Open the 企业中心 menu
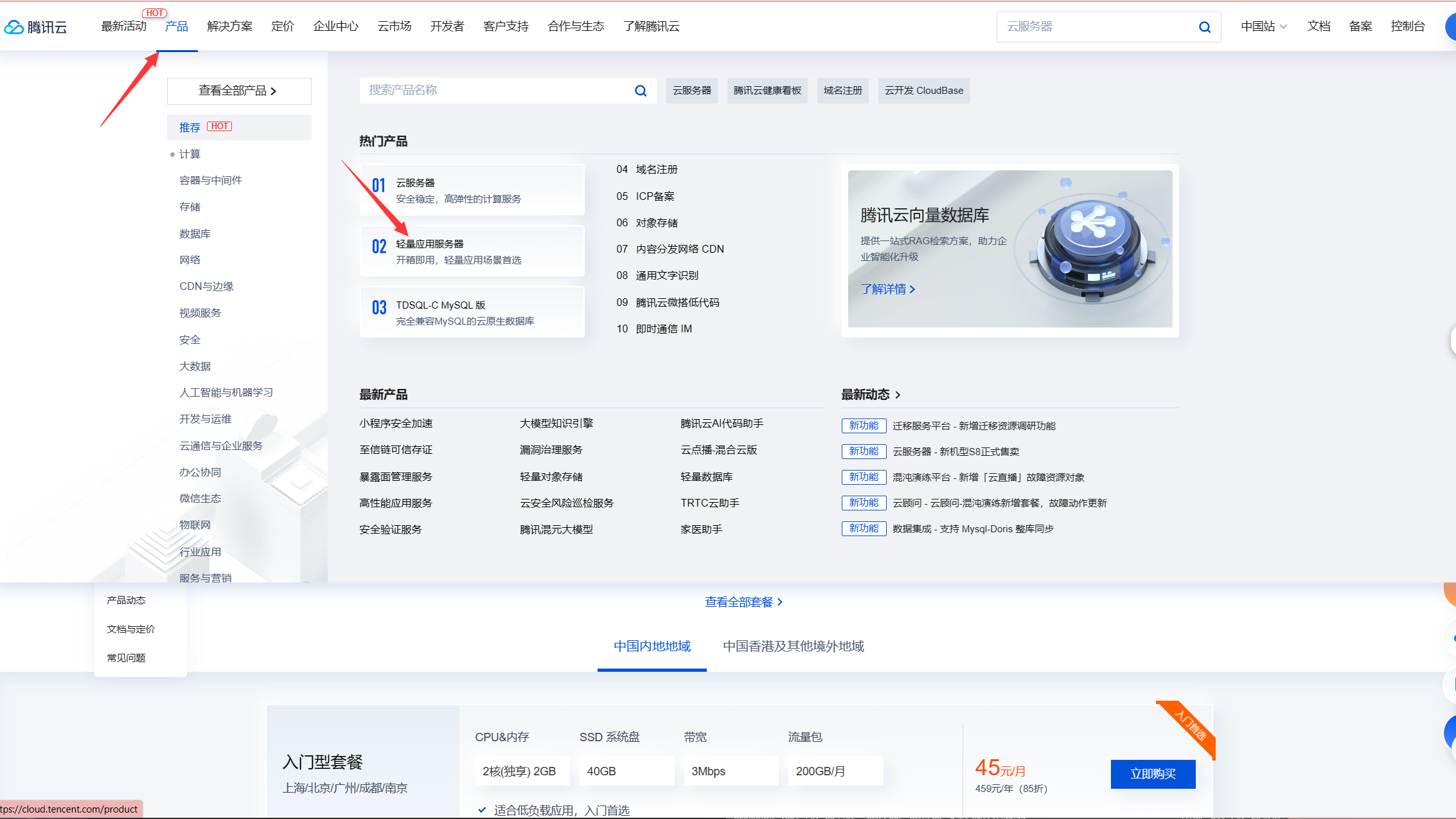The height and width of the screenshot is (819, 1456). [335, 26]
